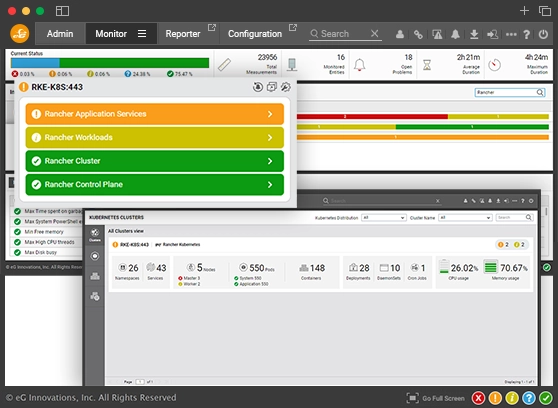Image resolution: width=558 pixels, height=408 pixels.
Task: Open the Monitor tab
Action: (x=111, y=34)
